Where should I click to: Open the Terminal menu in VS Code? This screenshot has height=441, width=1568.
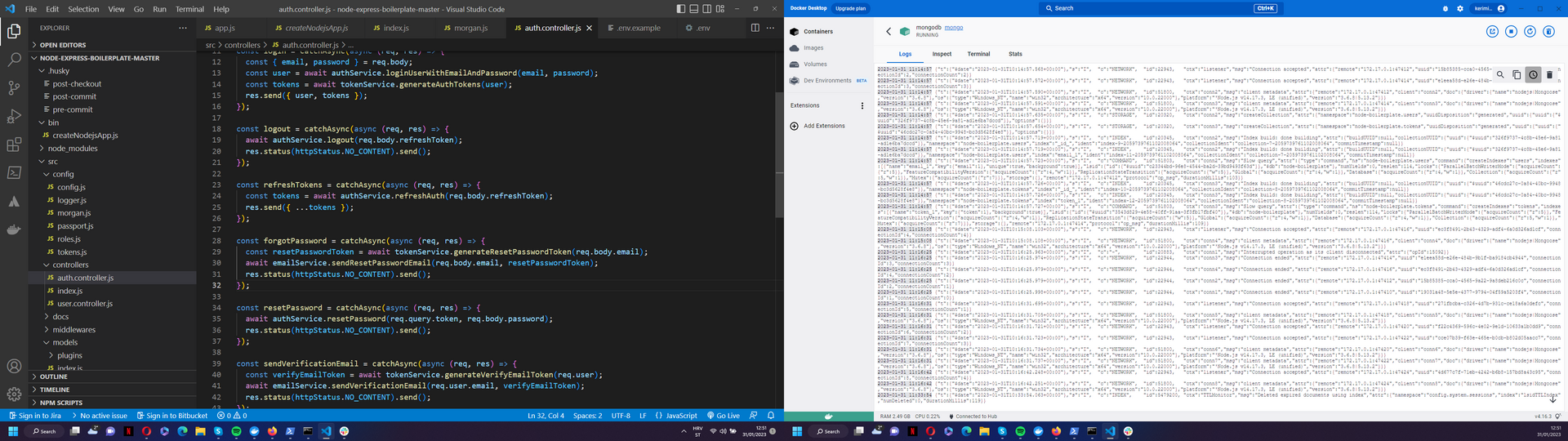(x=189, y=9)
